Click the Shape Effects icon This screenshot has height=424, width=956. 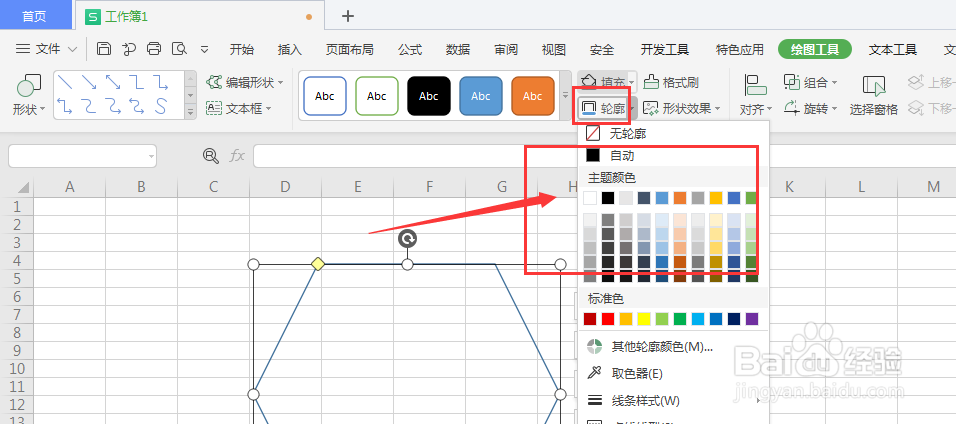click(651, 109)
